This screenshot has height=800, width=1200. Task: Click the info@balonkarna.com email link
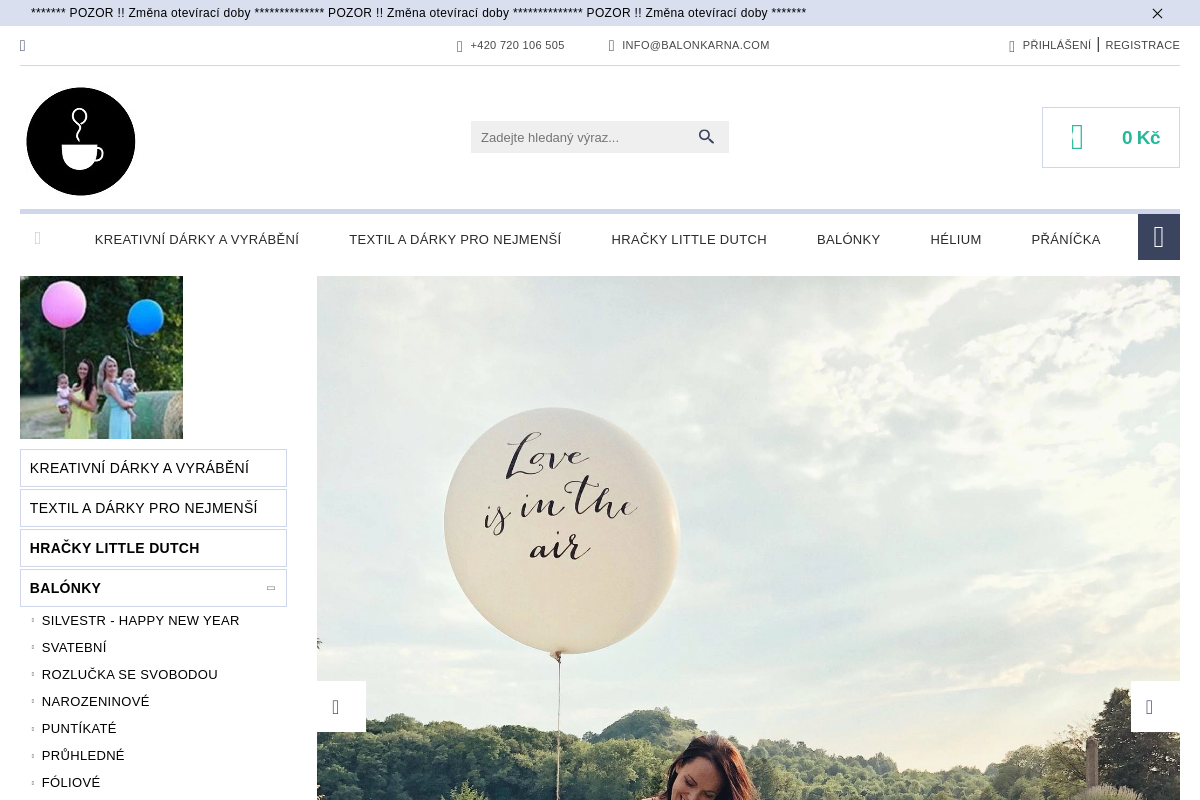click(x=695, y=45)
